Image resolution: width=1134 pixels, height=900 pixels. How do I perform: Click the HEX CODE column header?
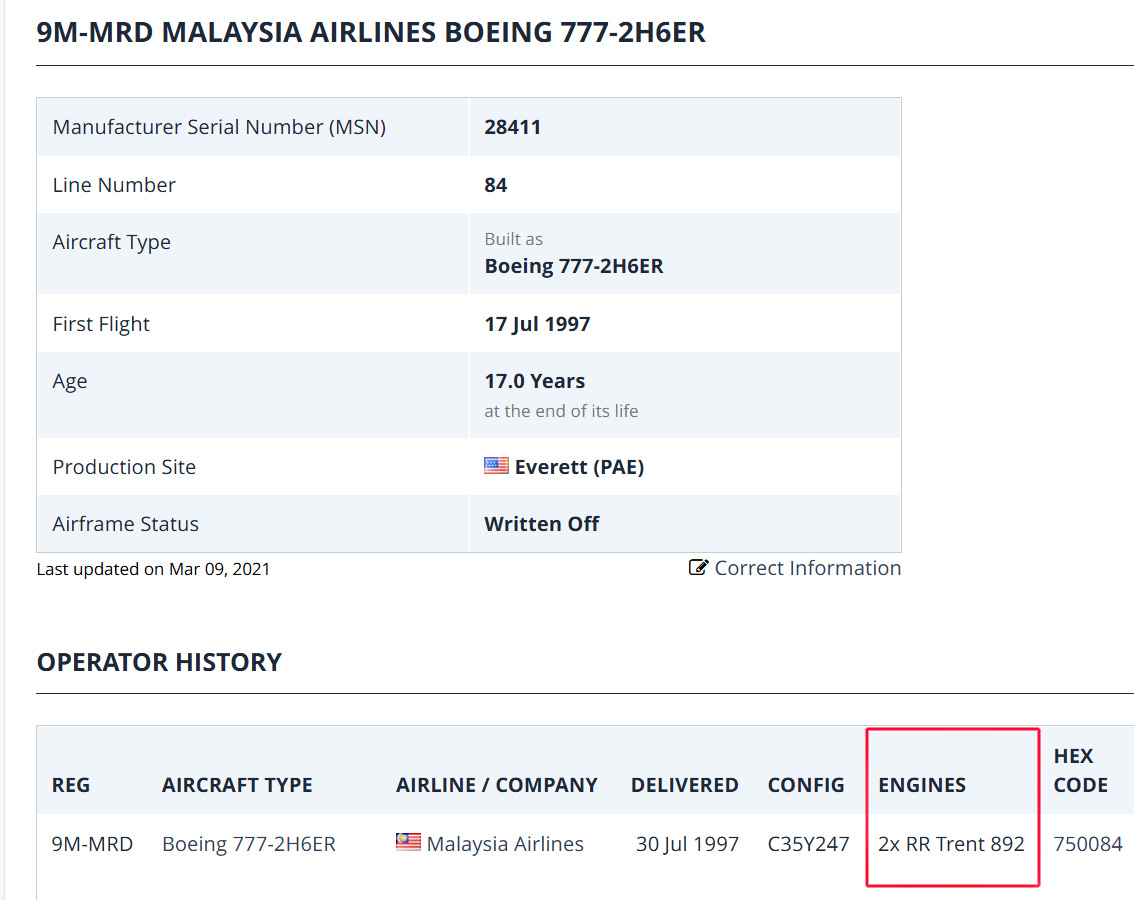tap(1080, 770)
